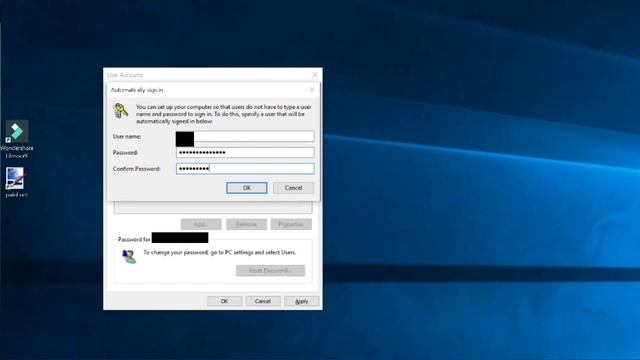Screen dimensions: 640x360
Task: Click the Add button in User Accounts
Action: coord(201,224)
